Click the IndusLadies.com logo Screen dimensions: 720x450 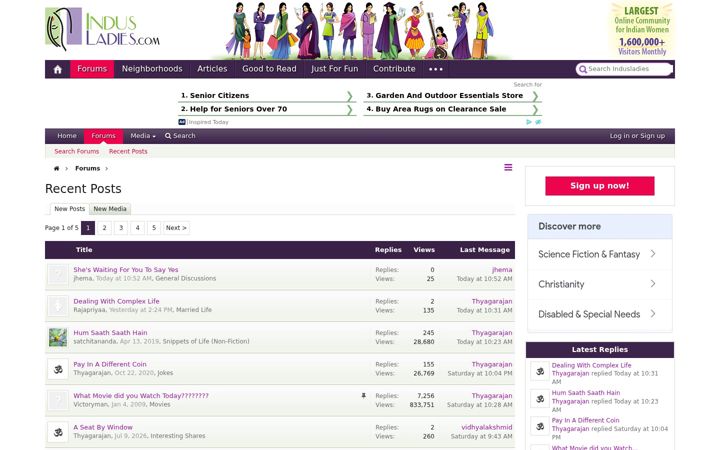102,29
